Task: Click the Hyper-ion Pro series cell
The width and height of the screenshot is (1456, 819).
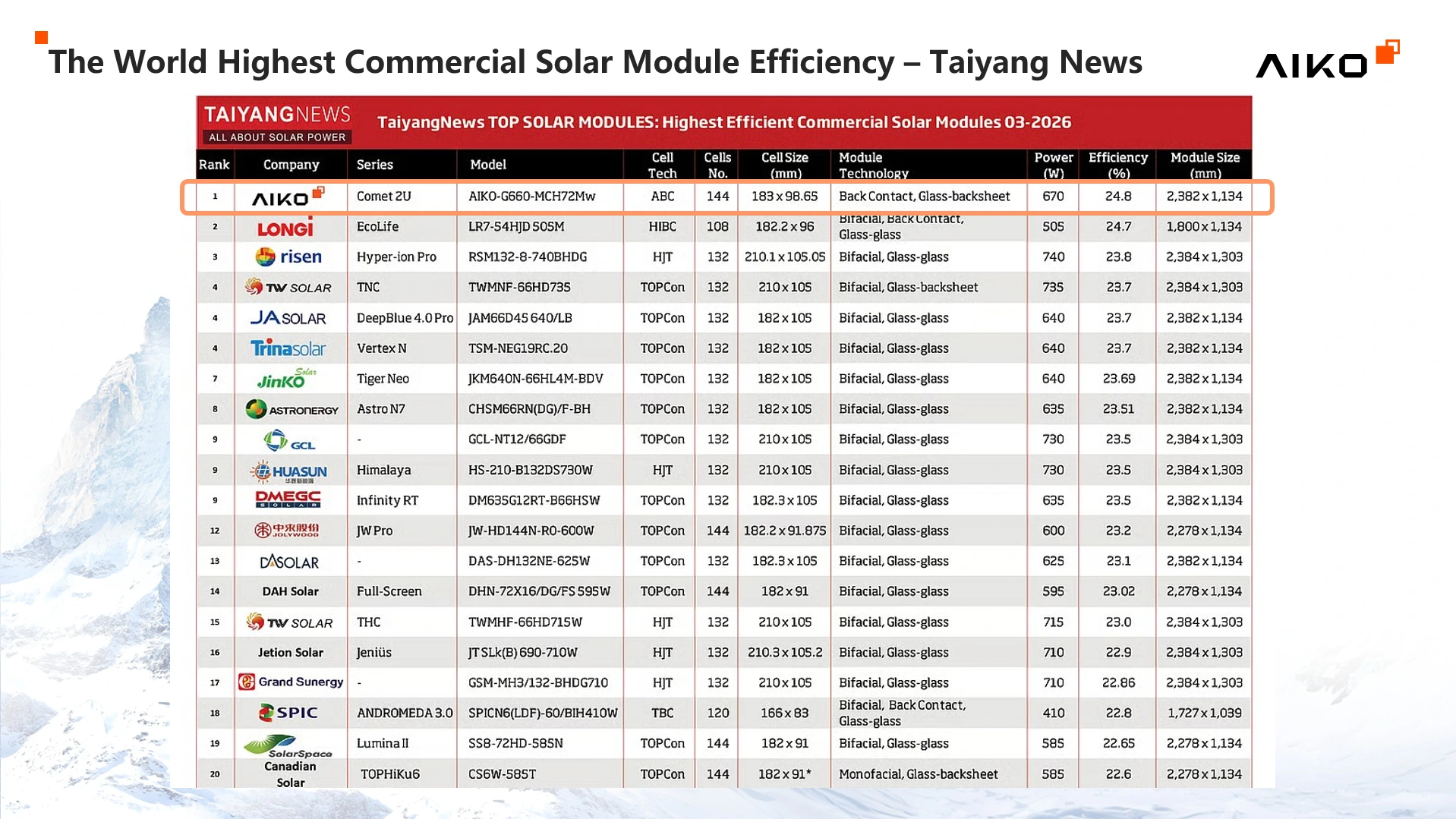Action: point(396,257)
